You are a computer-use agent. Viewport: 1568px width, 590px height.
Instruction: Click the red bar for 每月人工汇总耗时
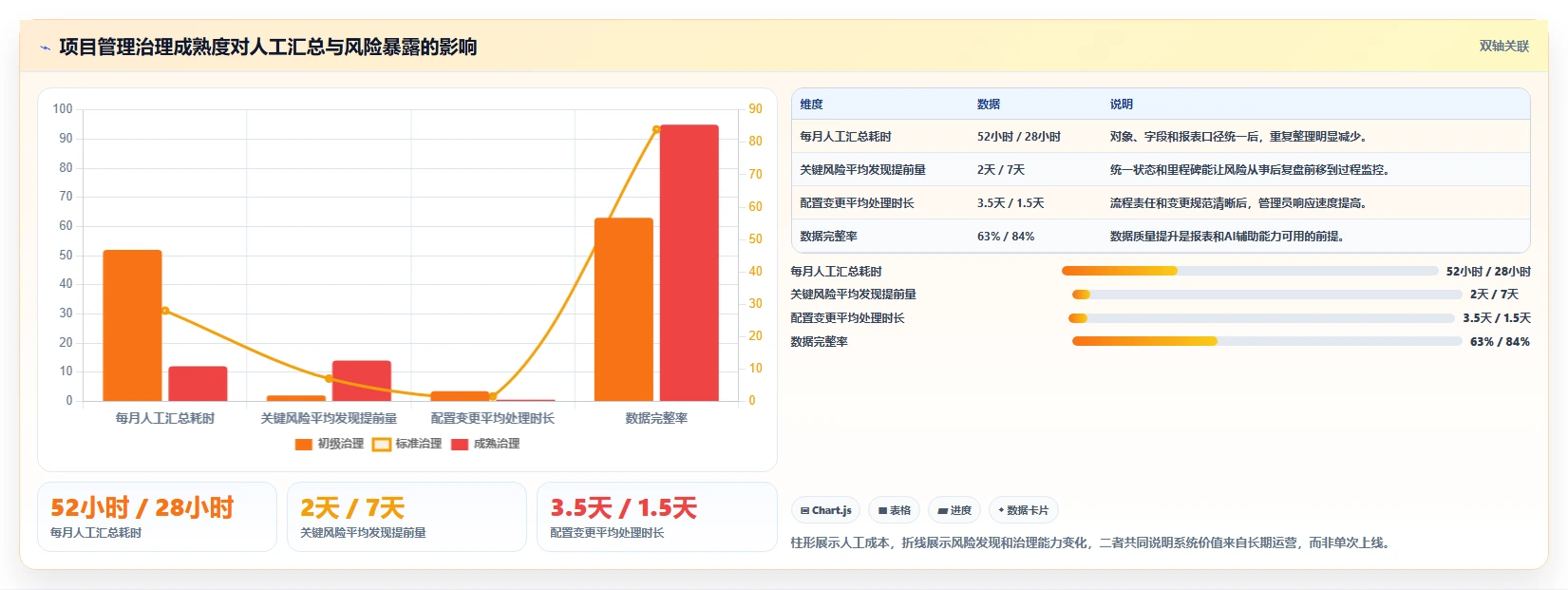pos(198,384)
